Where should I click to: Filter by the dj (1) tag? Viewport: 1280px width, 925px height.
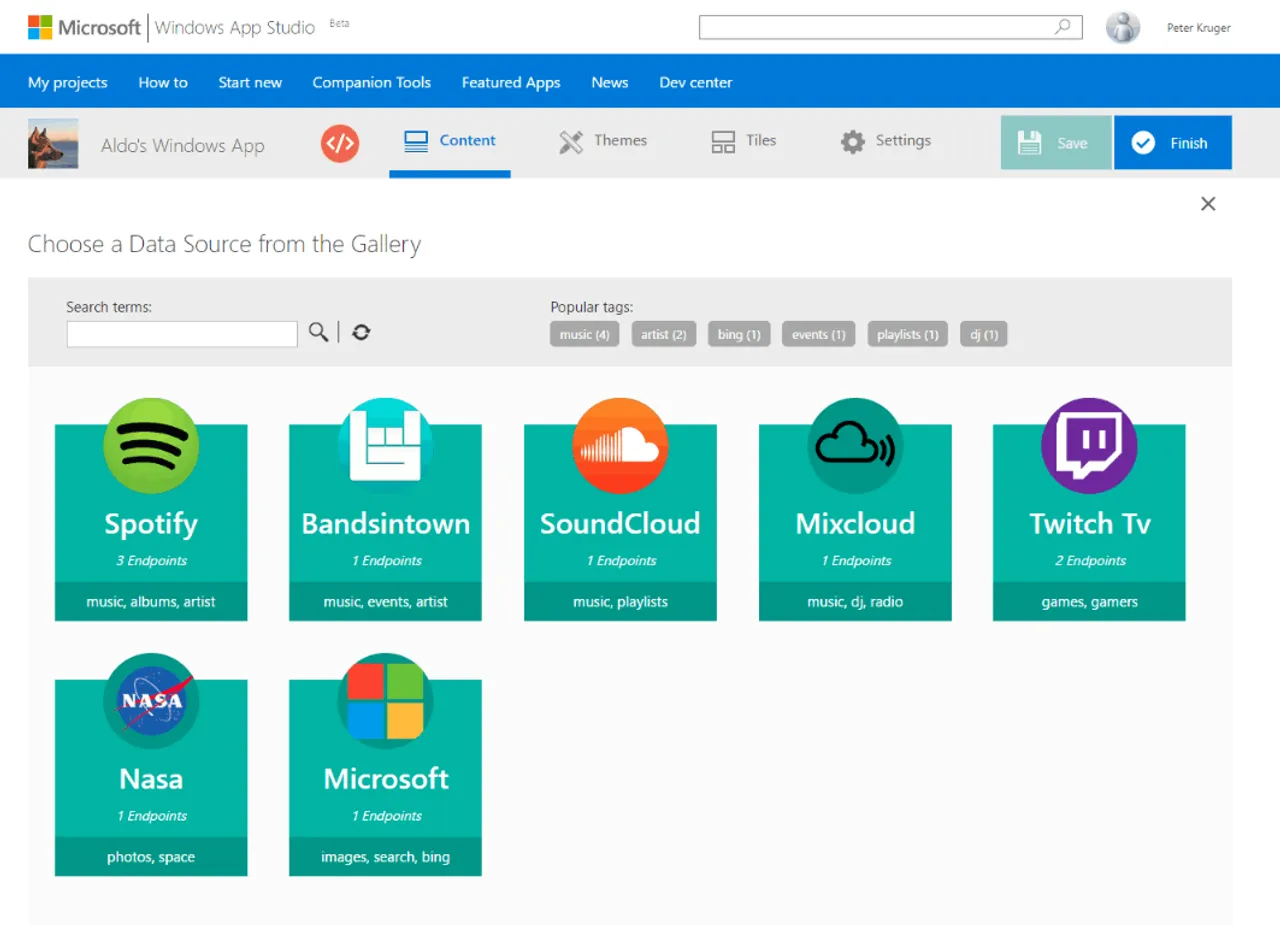984,334
